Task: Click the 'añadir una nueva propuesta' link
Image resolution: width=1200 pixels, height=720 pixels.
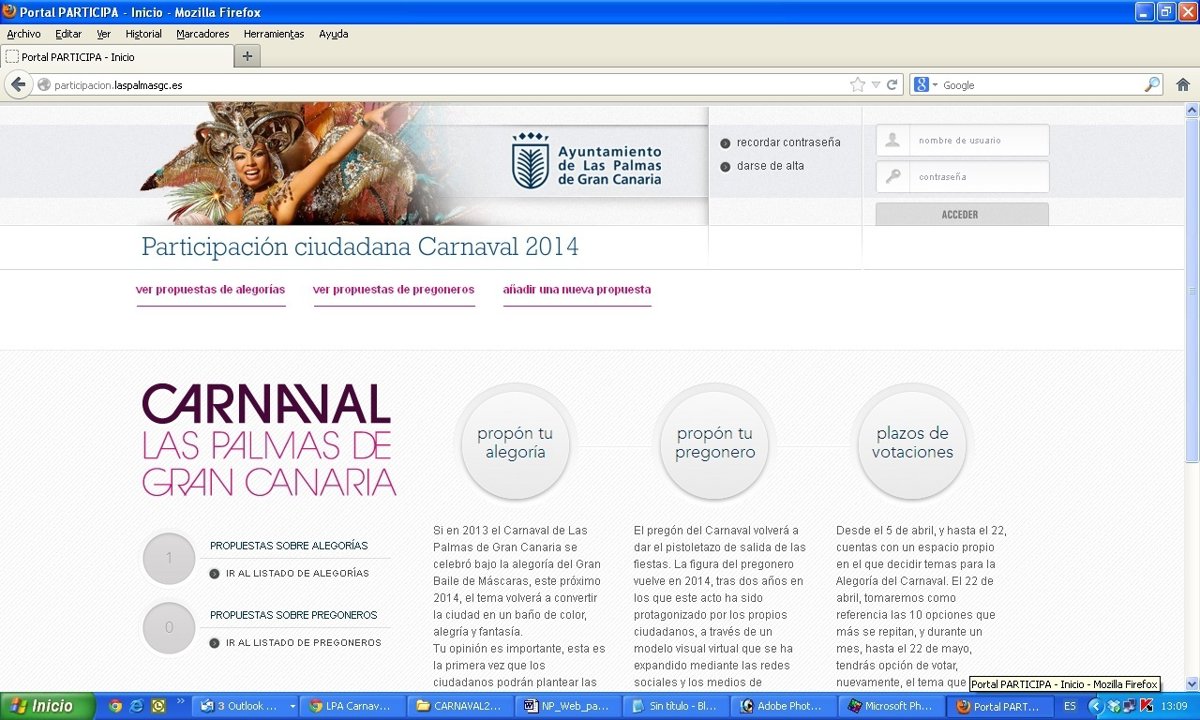Action: pyautogui.click(x=576, y=290)
